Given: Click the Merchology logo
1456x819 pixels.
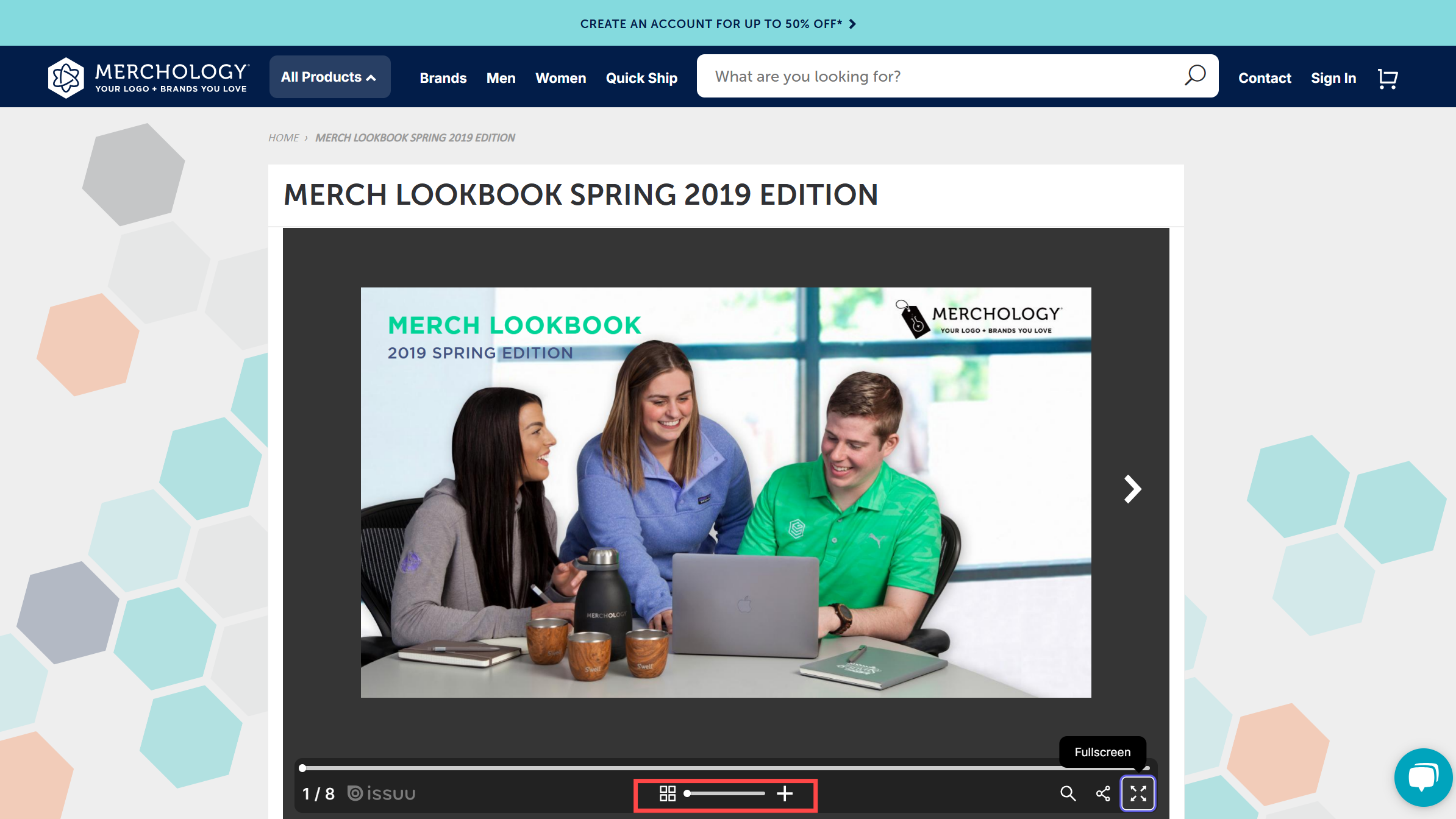Looking at the screenshot, I should 148,77.
